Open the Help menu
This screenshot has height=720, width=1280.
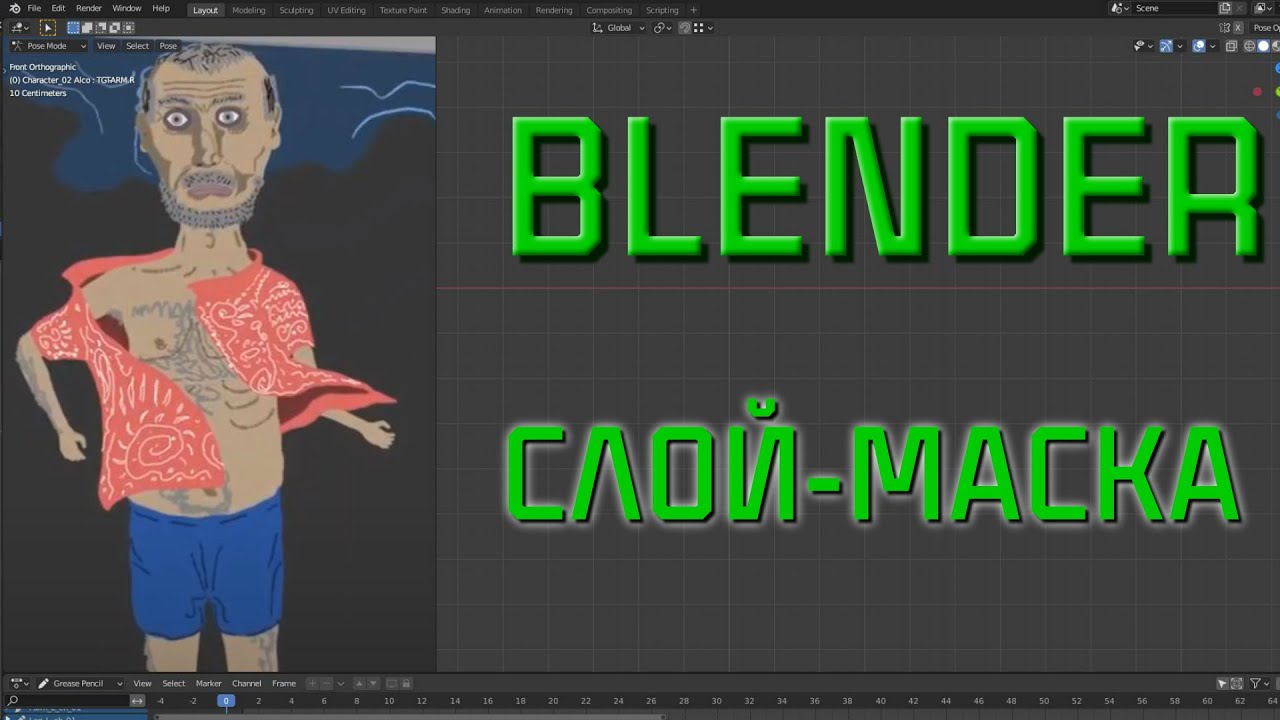coord(161,9)
